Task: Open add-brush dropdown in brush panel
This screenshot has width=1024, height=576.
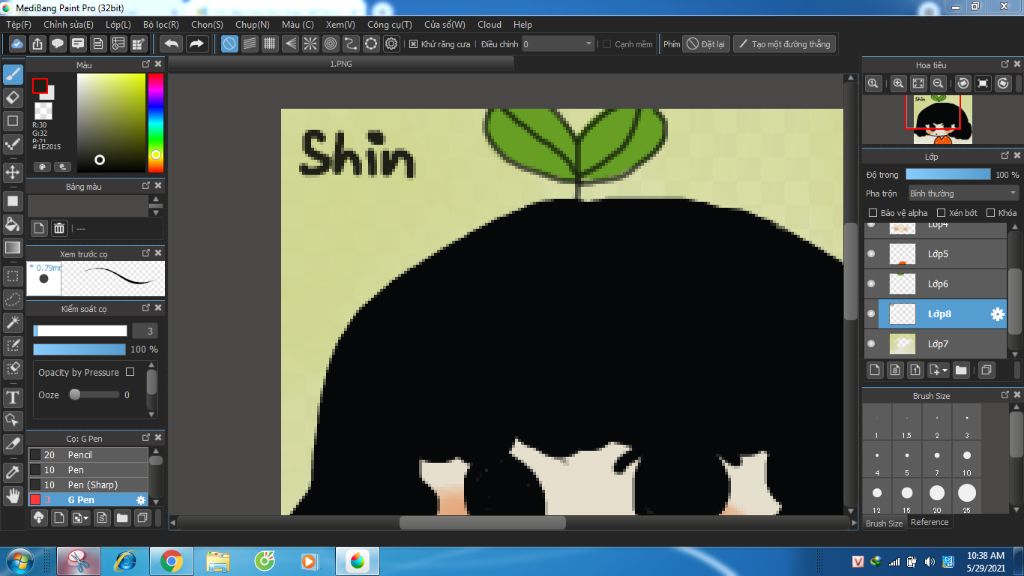Action: (80, 519)
